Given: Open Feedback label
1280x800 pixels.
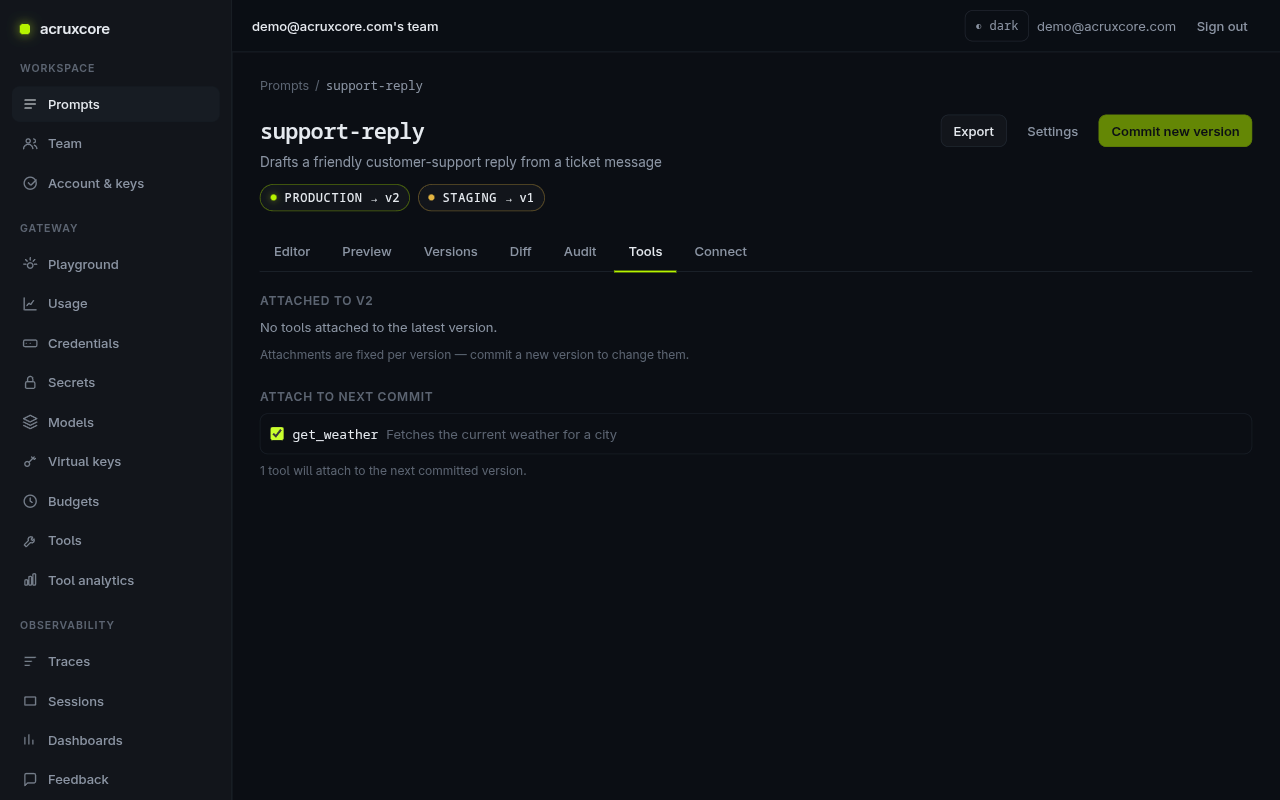Looking at the screenshot, I should pos(78,779).
